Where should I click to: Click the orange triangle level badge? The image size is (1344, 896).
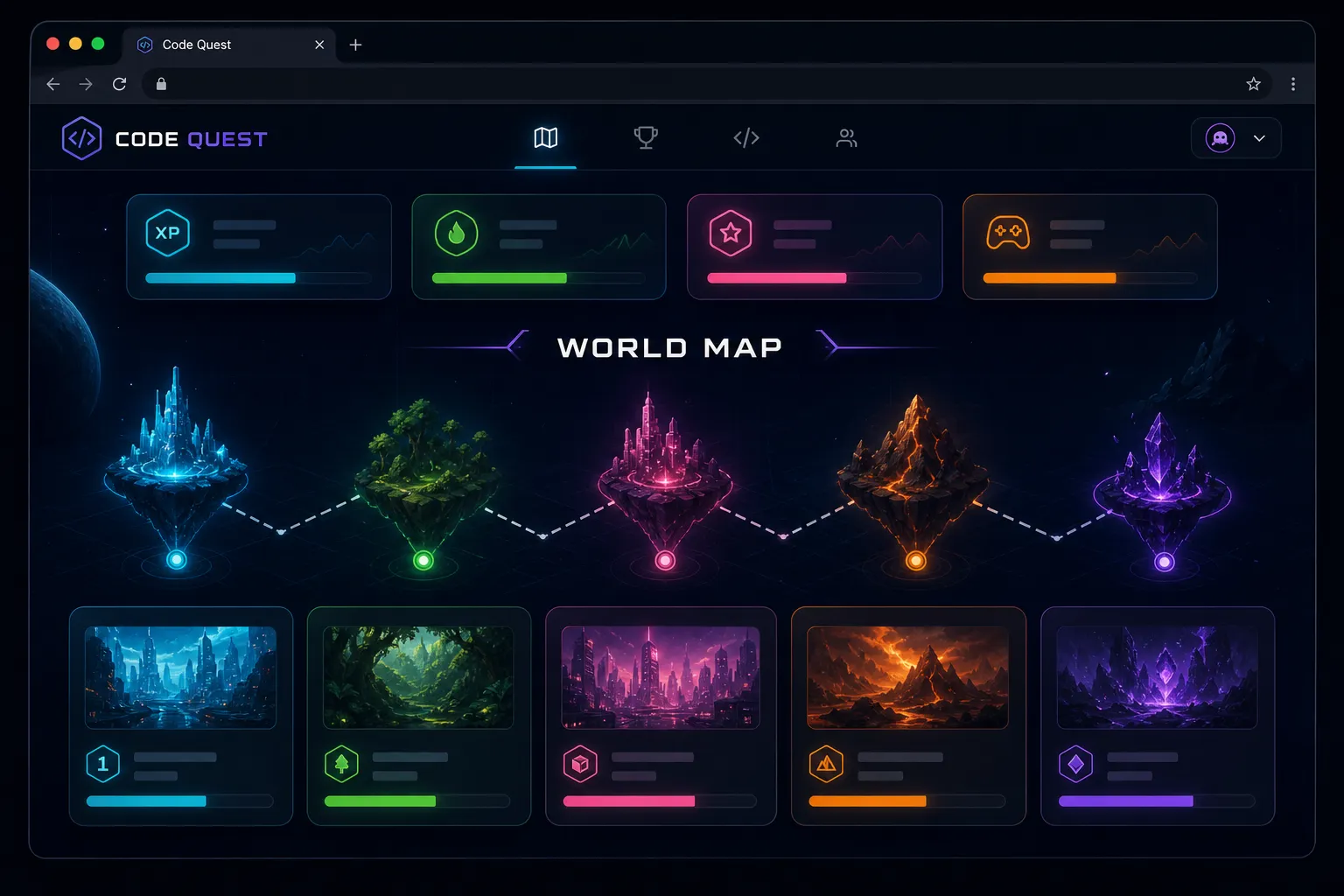click(826, 764)
